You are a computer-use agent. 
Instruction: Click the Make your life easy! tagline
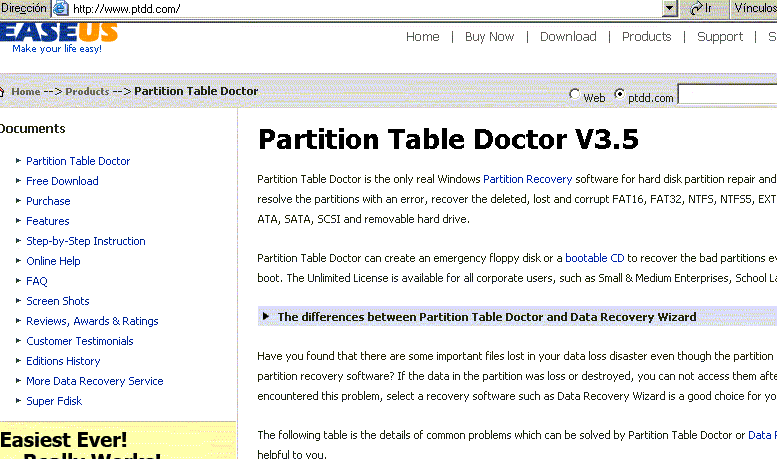click(57, 49)
